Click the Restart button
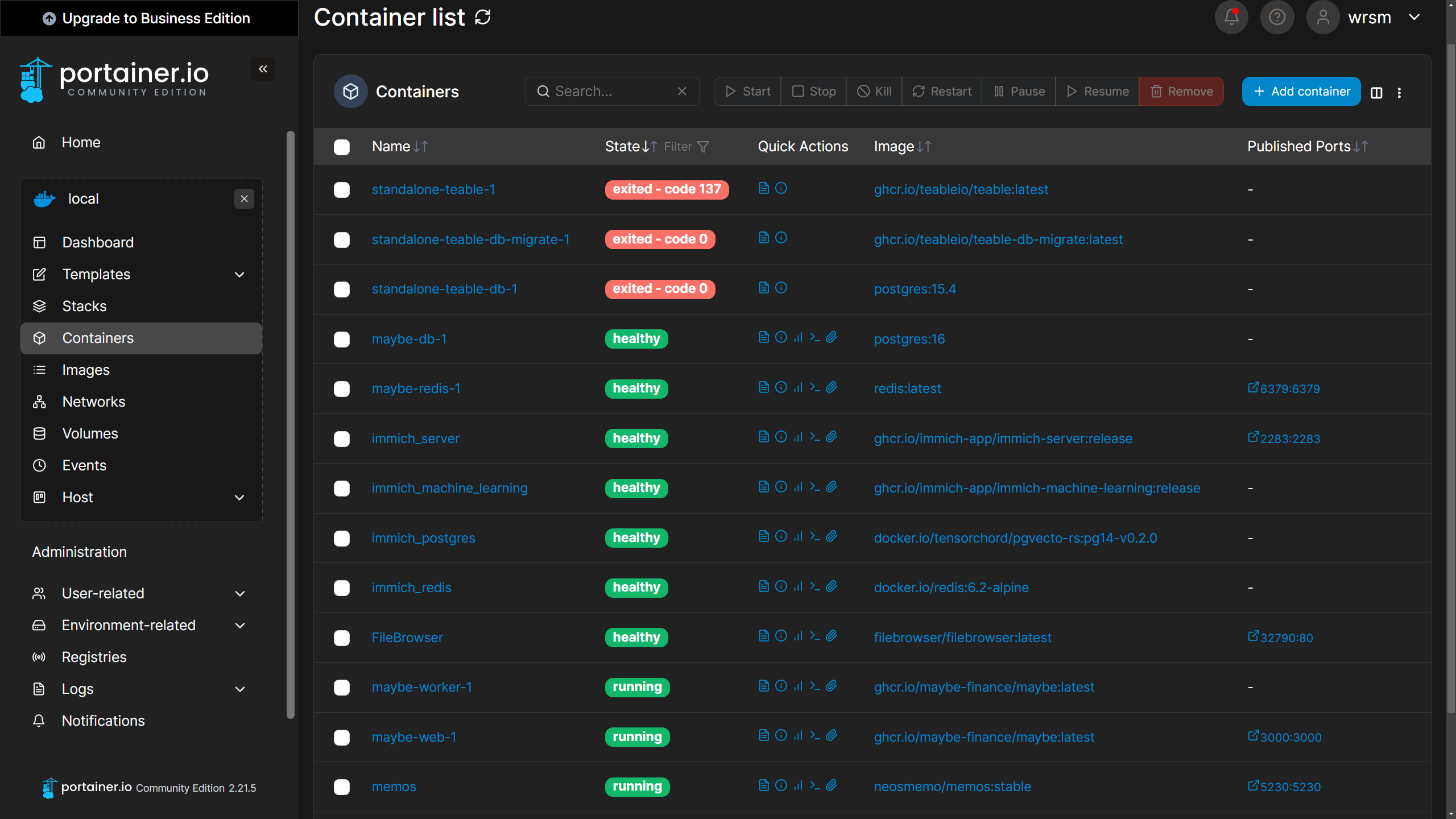The width and height of the screenshot is (1456, 819). pos(942,91)
